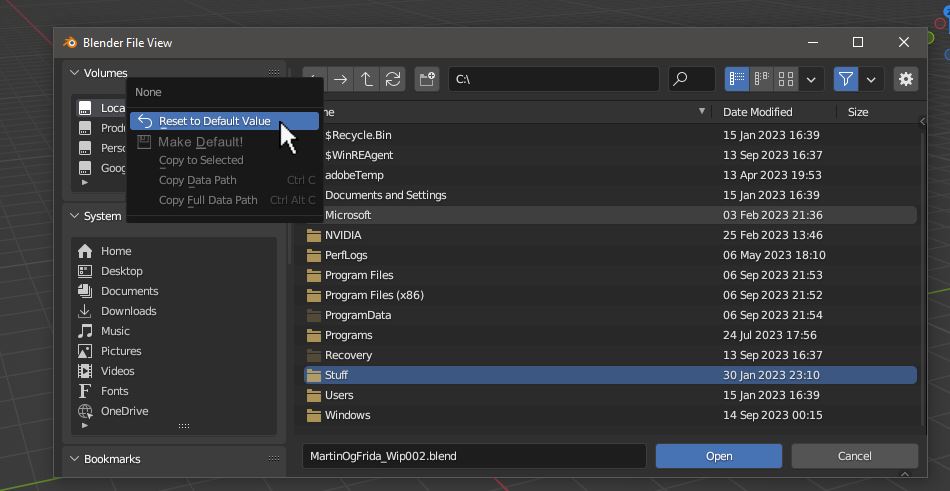Select the volume starting with Perso
The width and height of the screenshot is (950, 491).
[102, 149]
